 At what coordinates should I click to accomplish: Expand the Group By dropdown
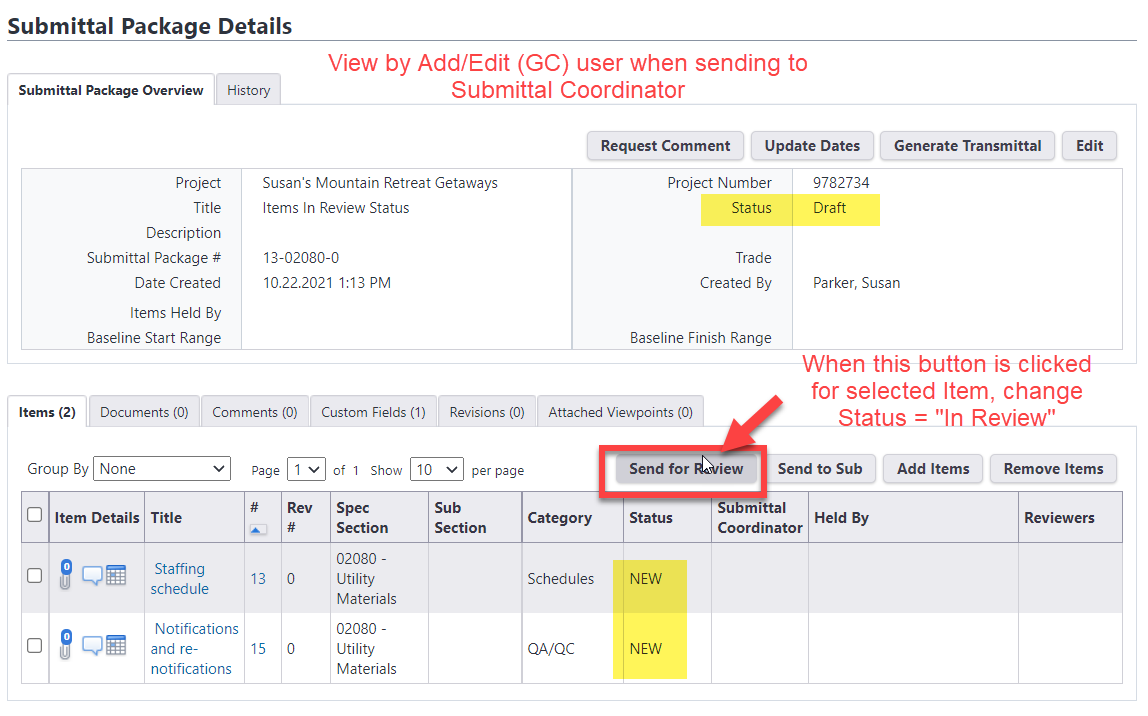click(x=162, y=469)
